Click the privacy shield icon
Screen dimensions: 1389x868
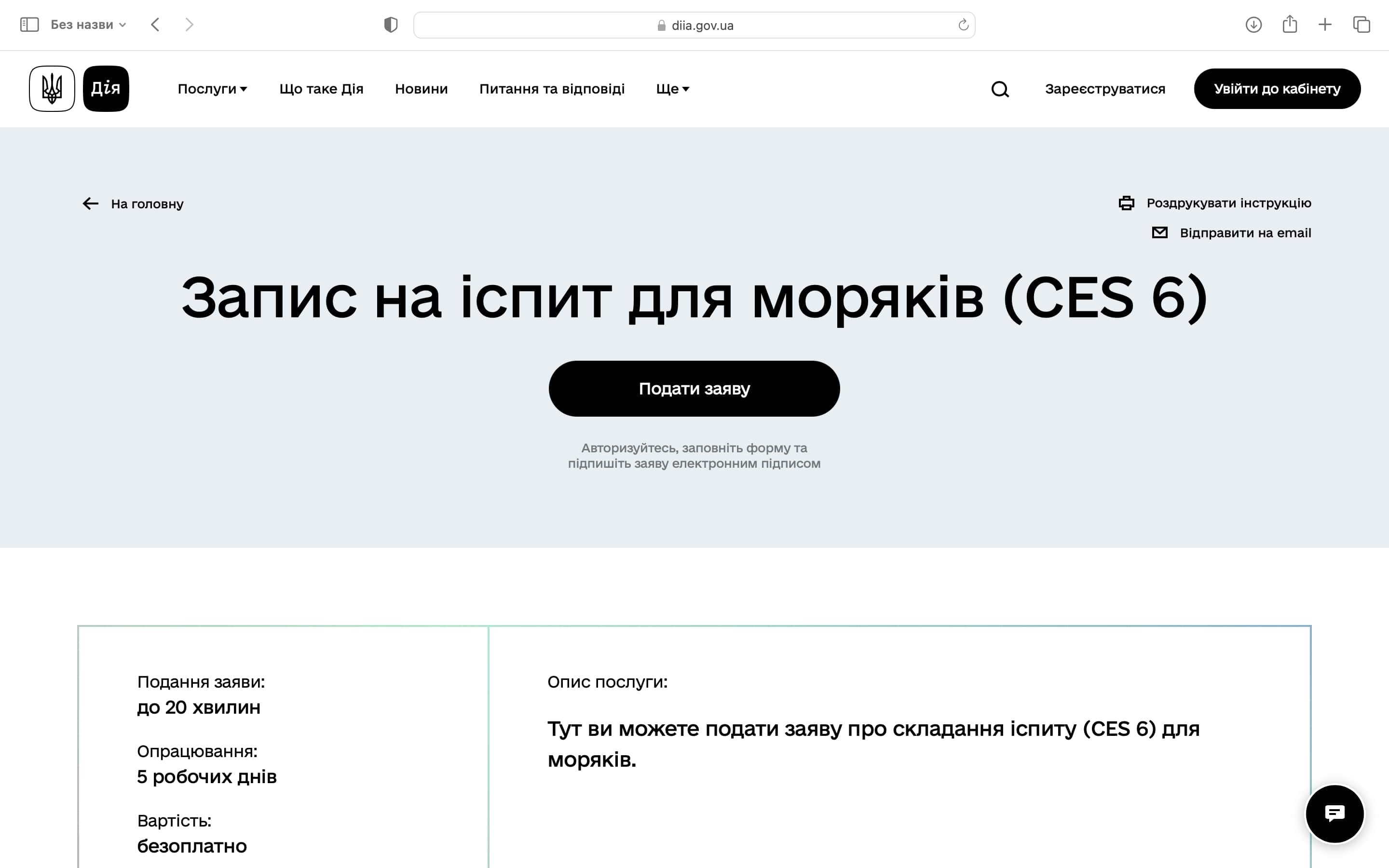coord(390,25)
